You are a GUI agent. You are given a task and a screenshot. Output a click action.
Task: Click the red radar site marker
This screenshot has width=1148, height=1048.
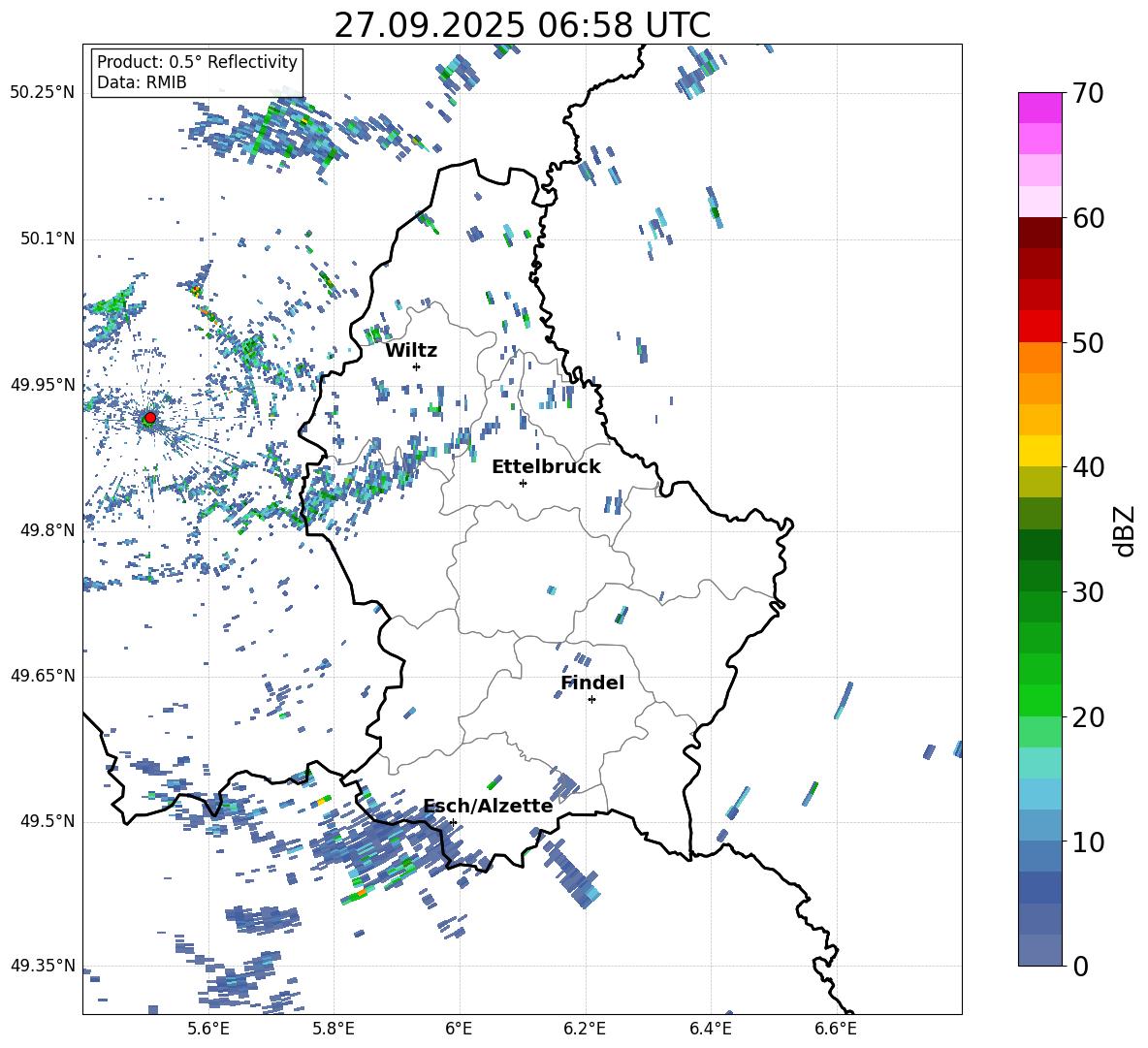150,418
